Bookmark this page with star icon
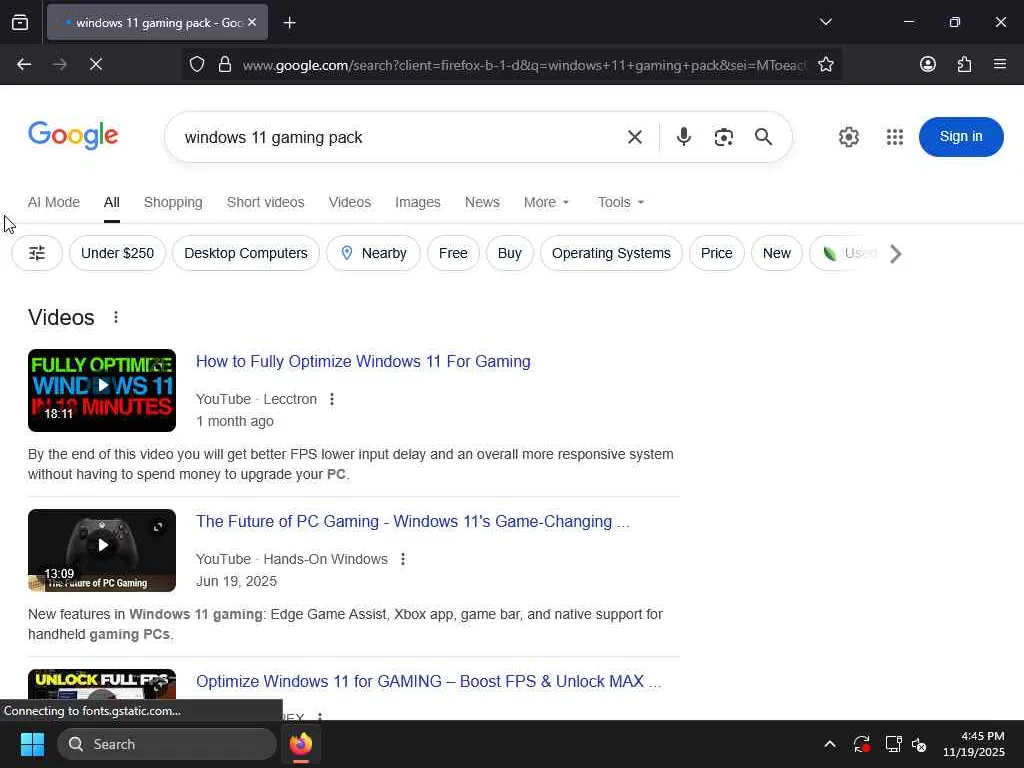Viewport: 1024px width, 768px height. [x=825, y=64]
